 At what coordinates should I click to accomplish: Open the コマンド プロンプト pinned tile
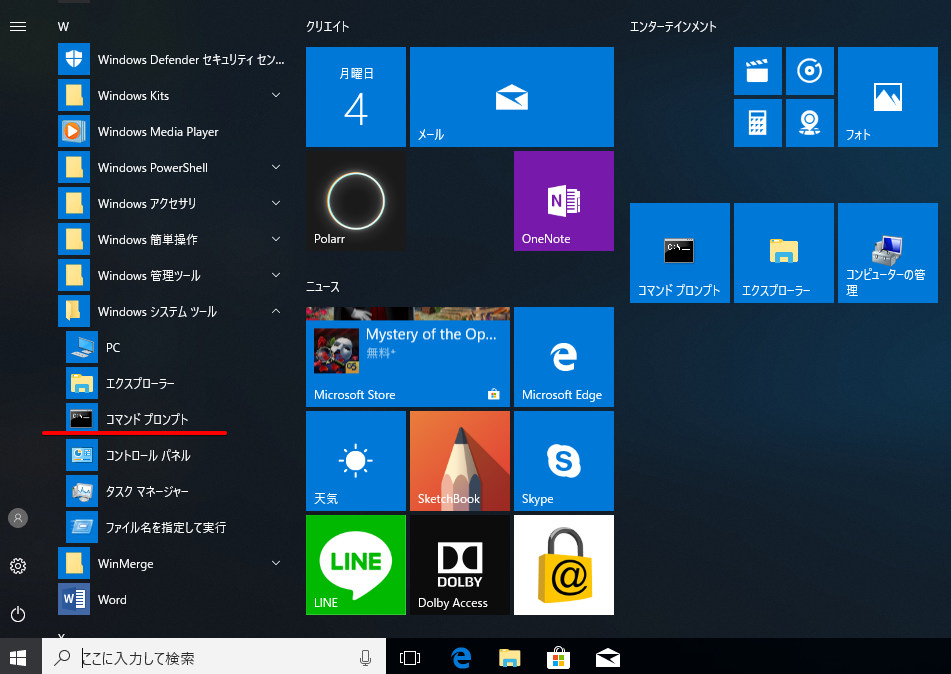680,253
